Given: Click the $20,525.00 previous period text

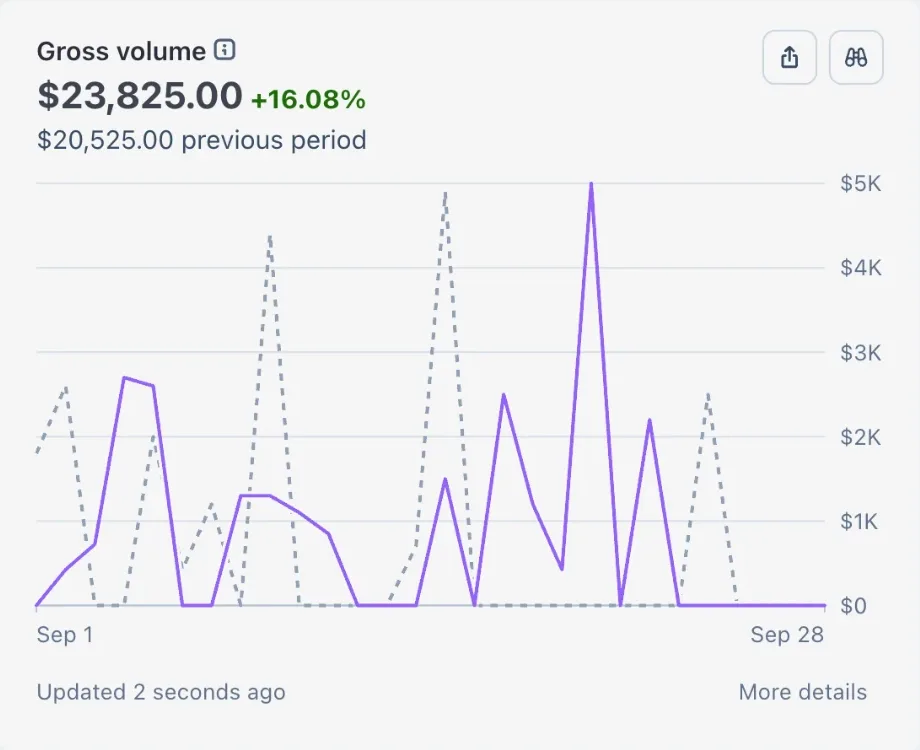Looking at the screenshot, I should click(x=202, y=140).
